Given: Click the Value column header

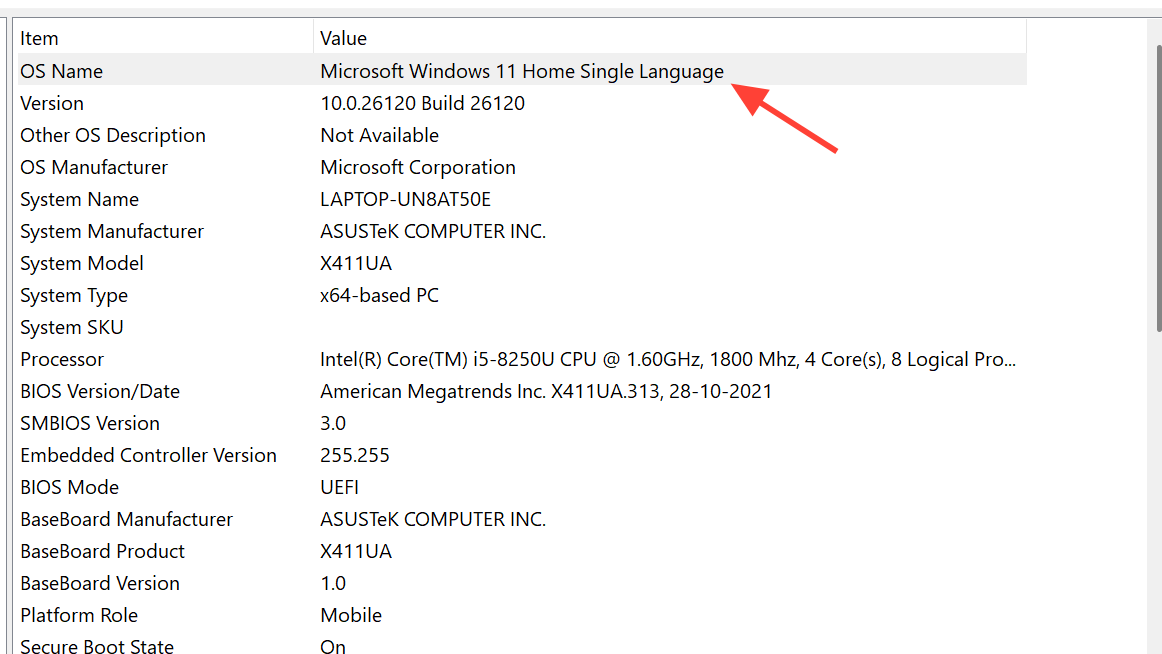Looking at the screenshot, I should (x=343, y=39).
